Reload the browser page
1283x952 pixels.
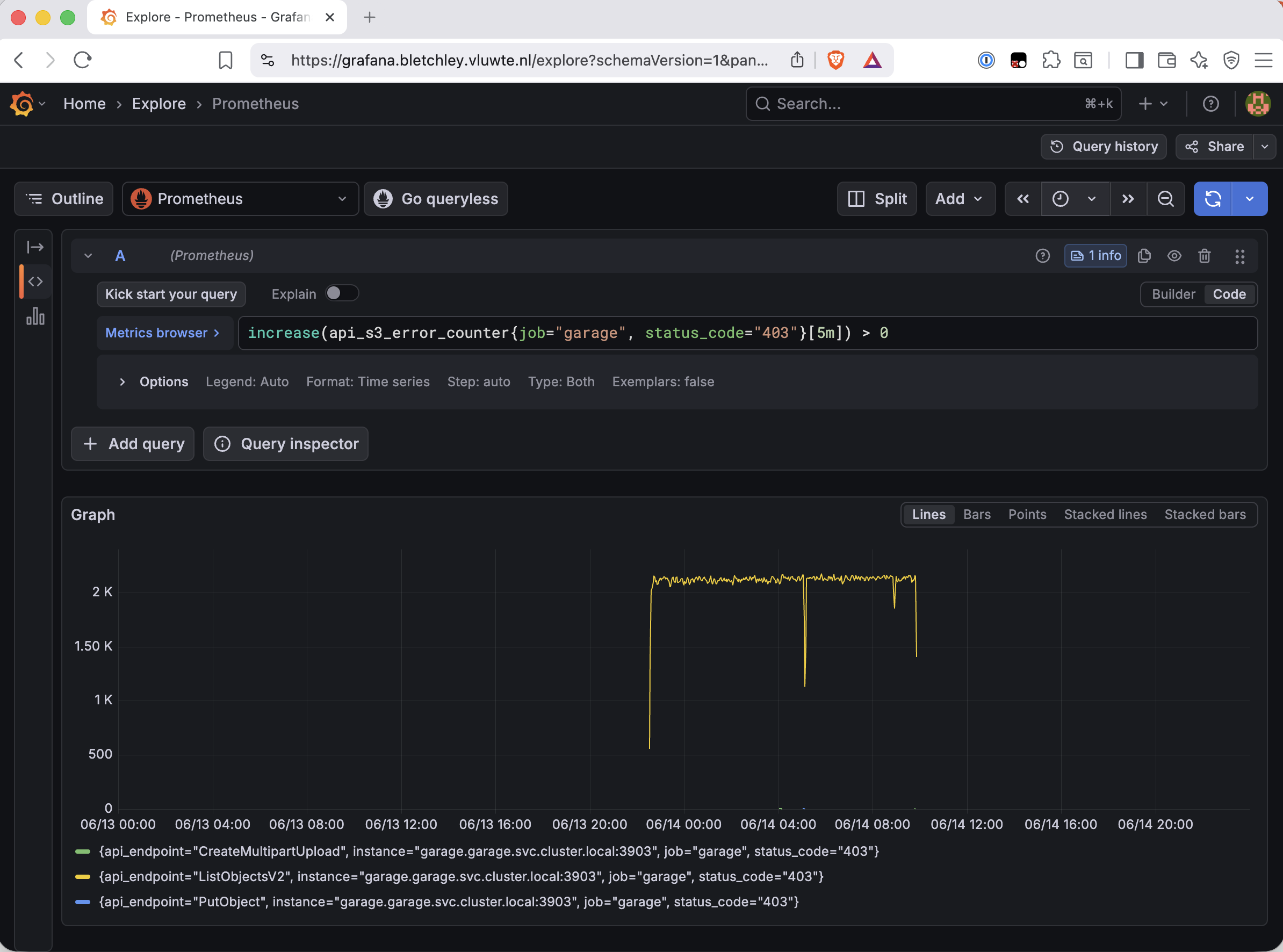click(x=82, y=60)
